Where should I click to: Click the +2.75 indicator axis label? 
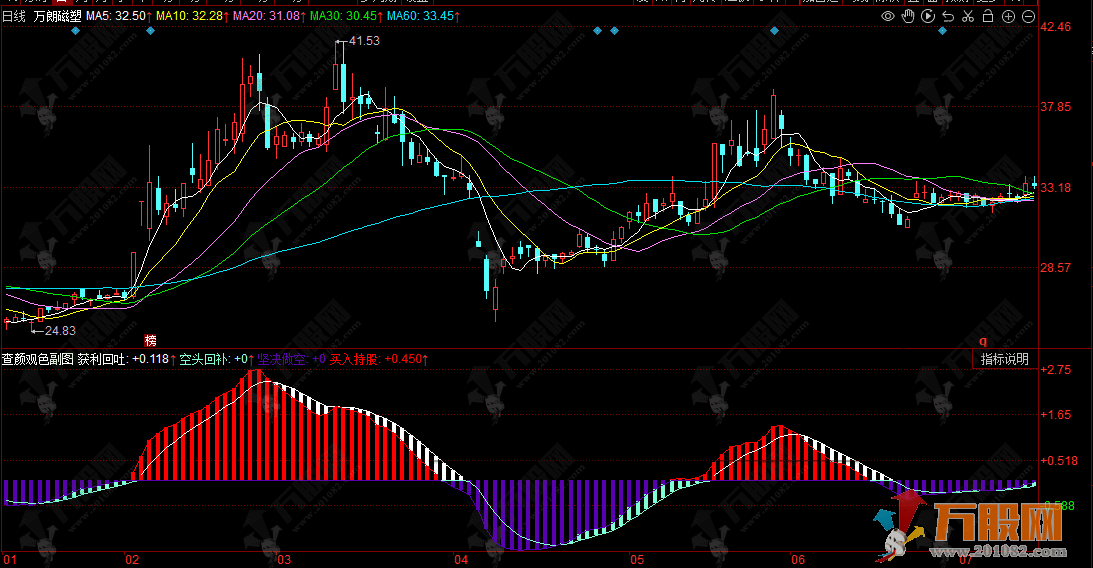[1055, 369]
